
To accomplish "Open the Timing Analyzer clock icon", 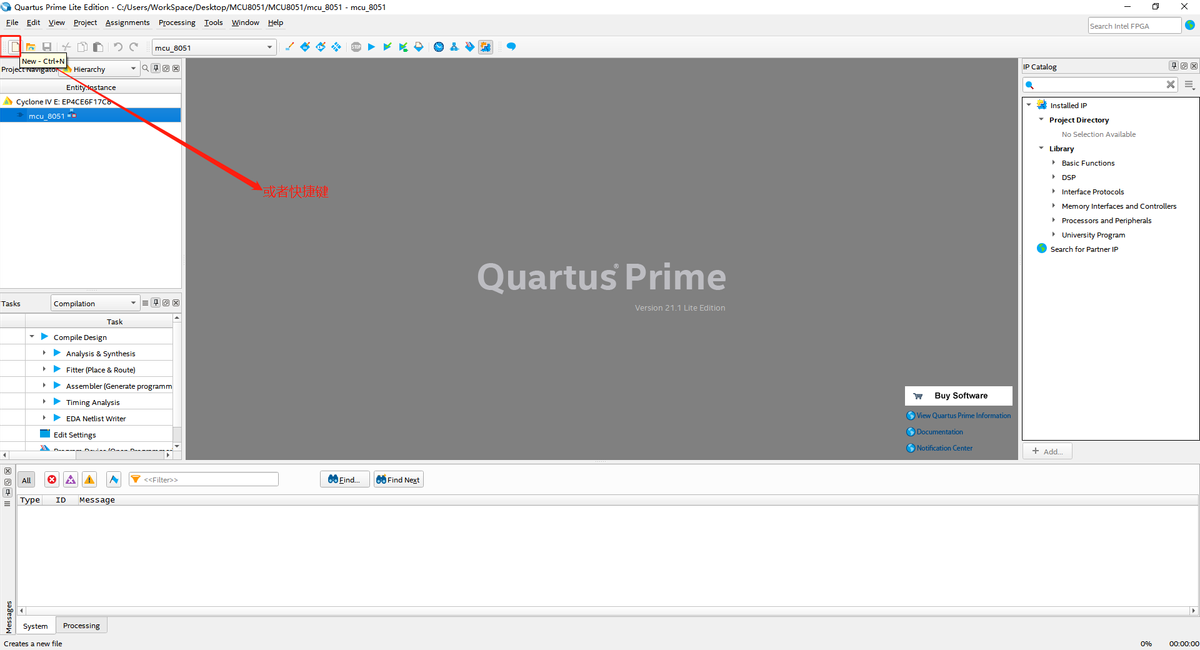I will pos(438,47).
